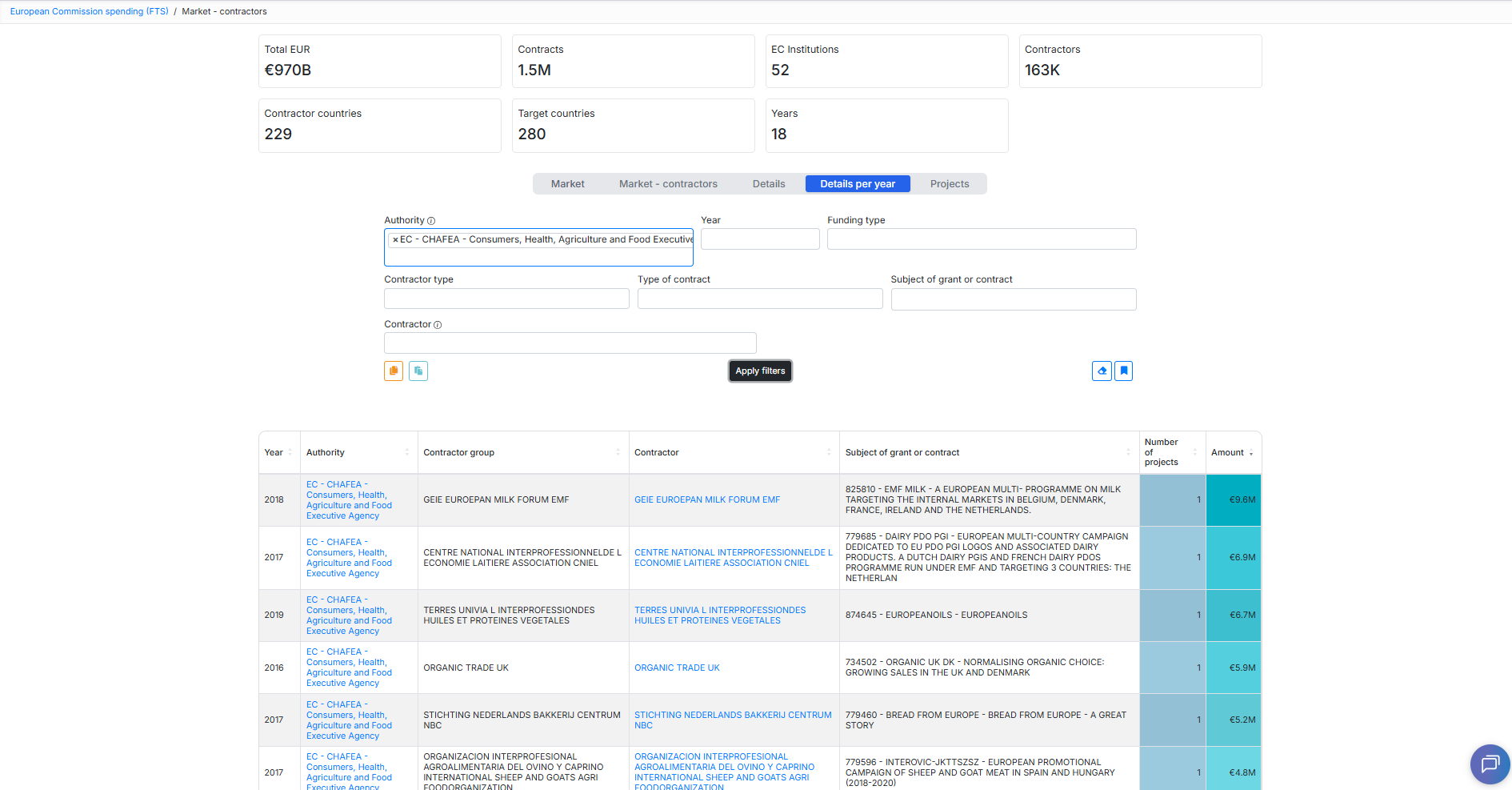Sort by Number of projects column icon
1512x790 pixels.
click(x=1195, y=453)
